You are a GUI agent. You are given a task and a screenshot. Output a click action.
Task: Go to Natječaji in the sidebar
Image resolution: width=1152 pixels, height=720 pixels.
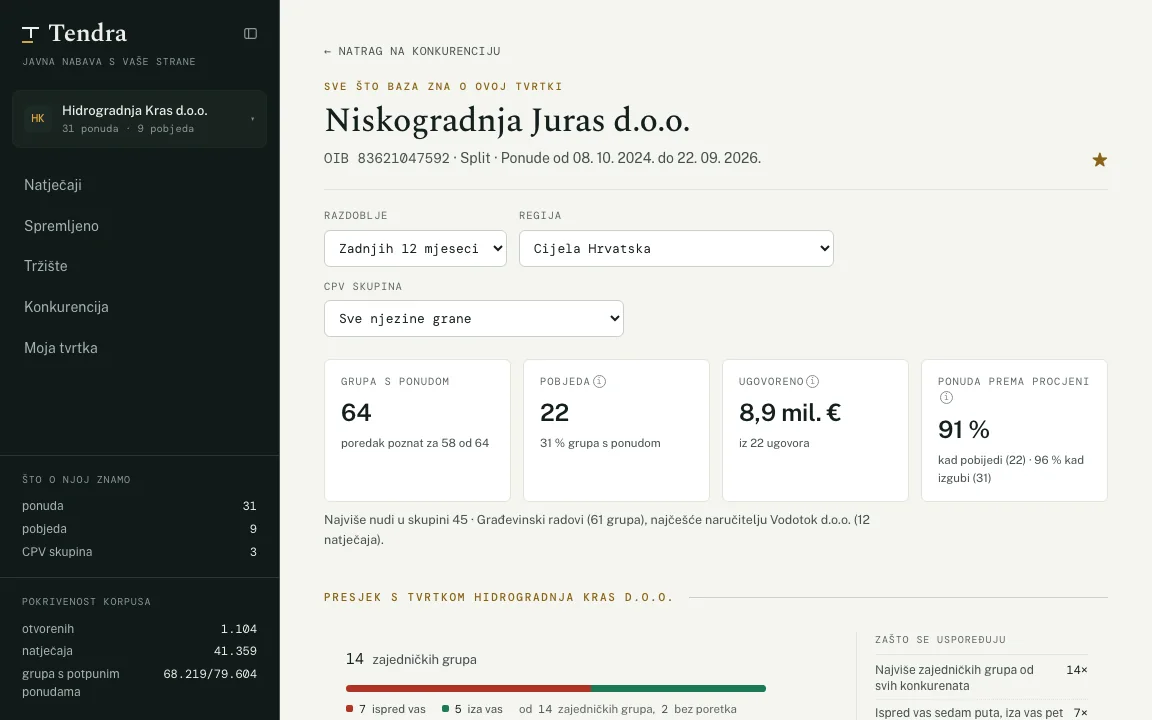(53, 184)
